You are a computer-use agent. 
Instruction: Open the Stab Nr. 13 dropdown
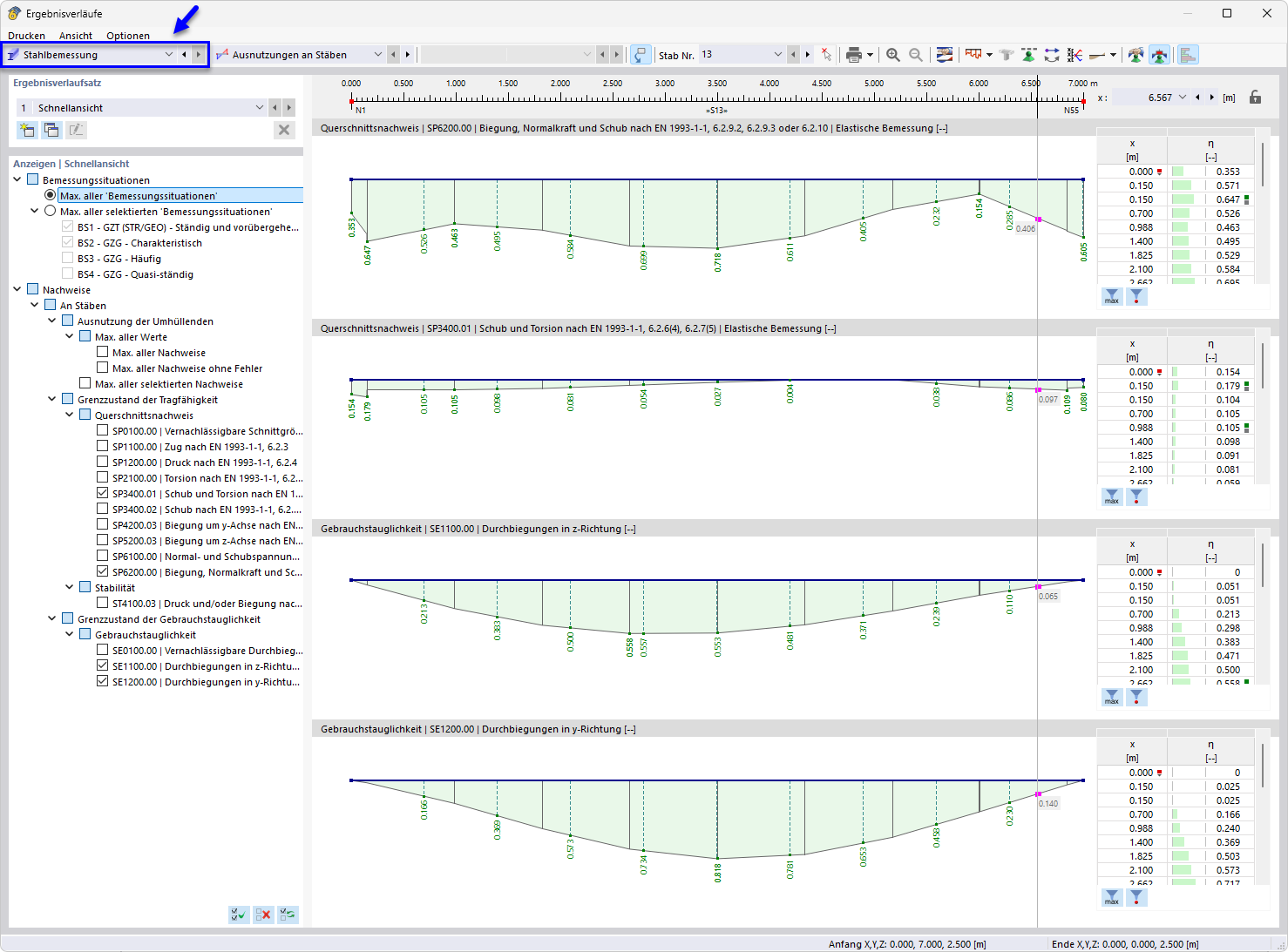pos(778,55)
